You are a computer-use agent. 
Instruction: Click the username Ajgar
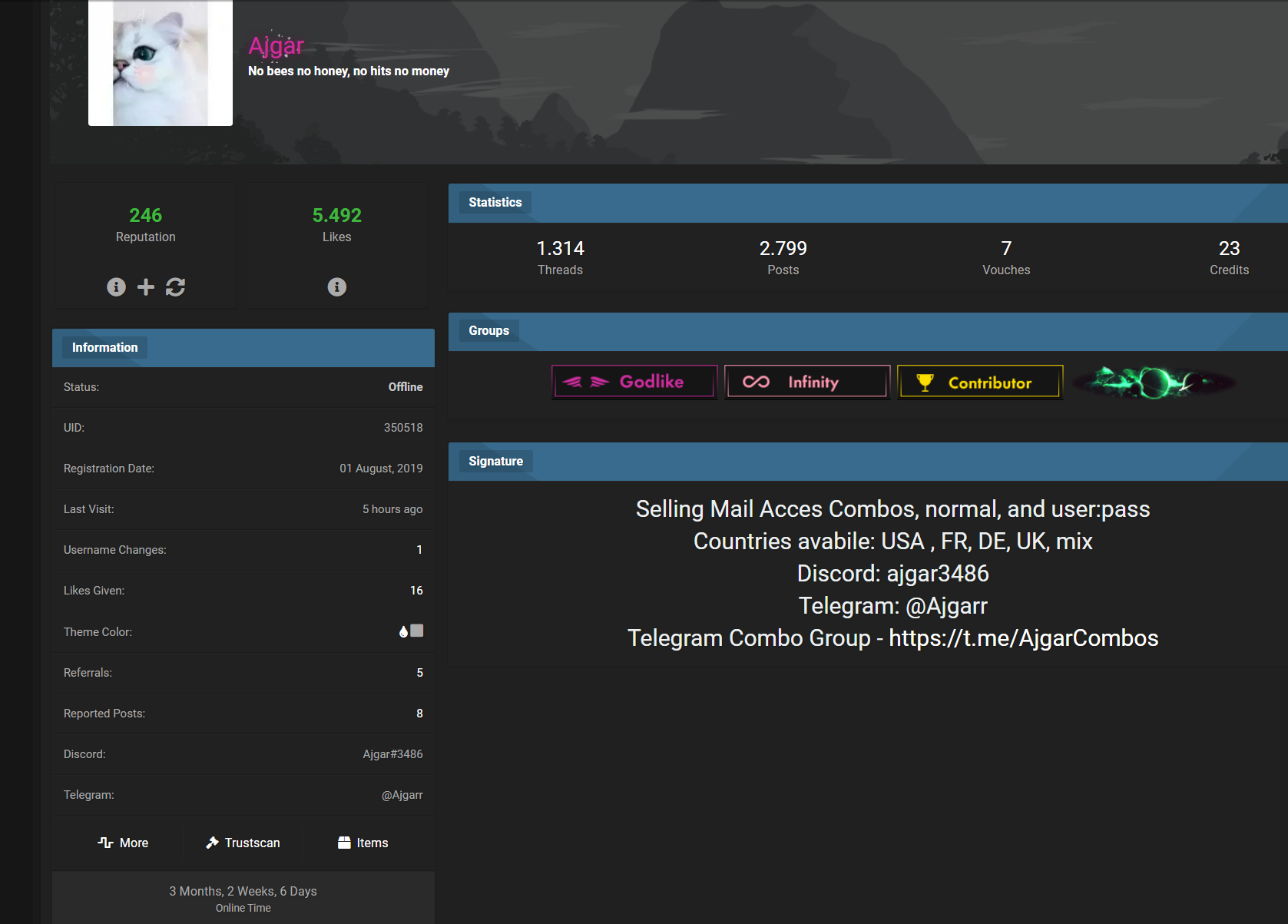click(x=276, y=46)
